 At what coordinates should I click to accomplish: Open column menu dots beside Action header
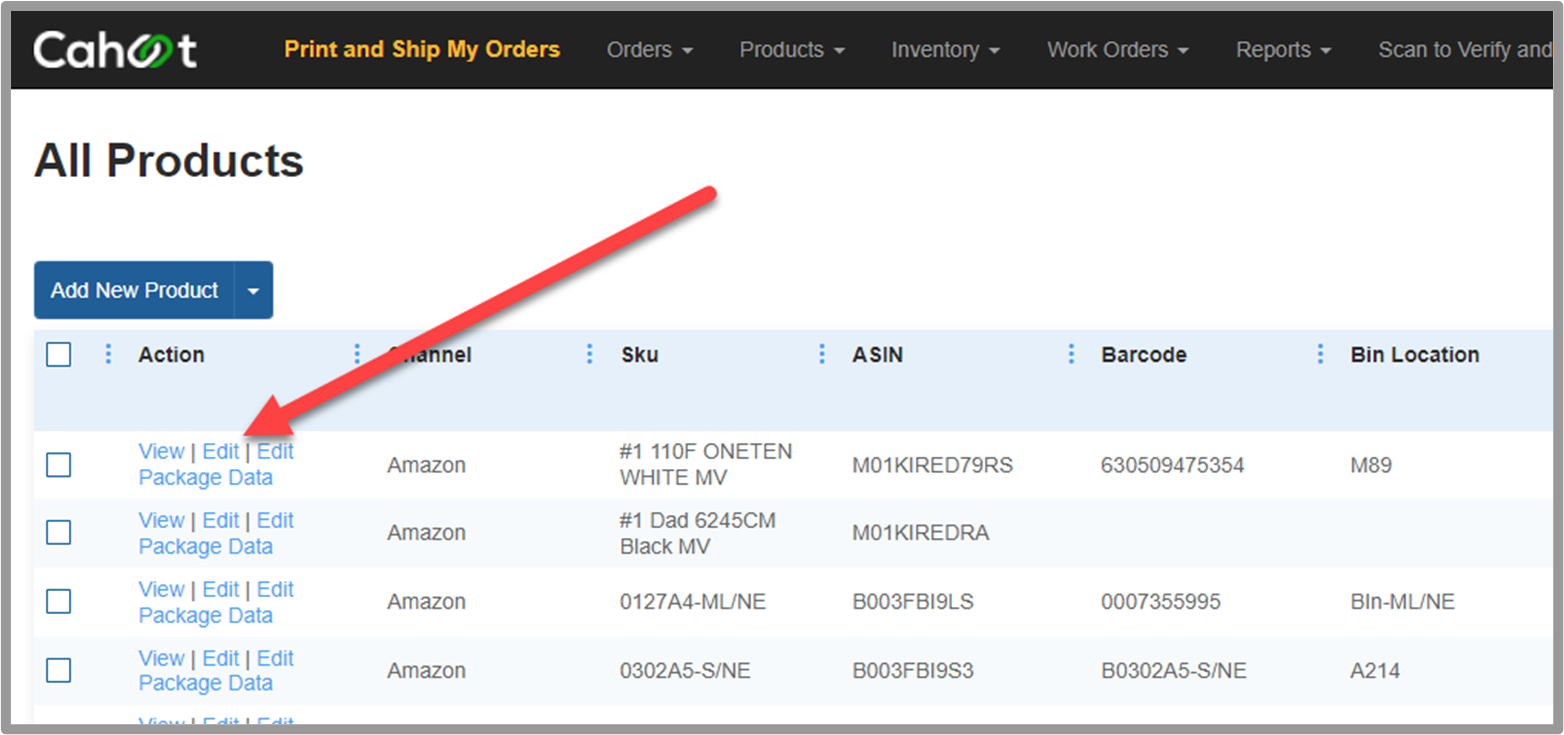[x=357, y=354]
